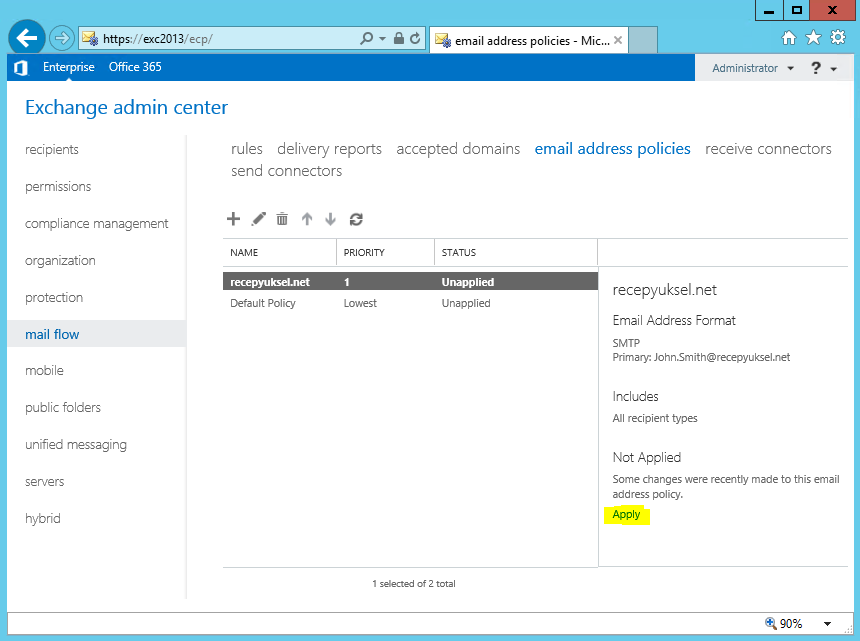The height and width of the screenshot is (641, 860).
Task: Open the recipients section
Action: coord(52,150)
